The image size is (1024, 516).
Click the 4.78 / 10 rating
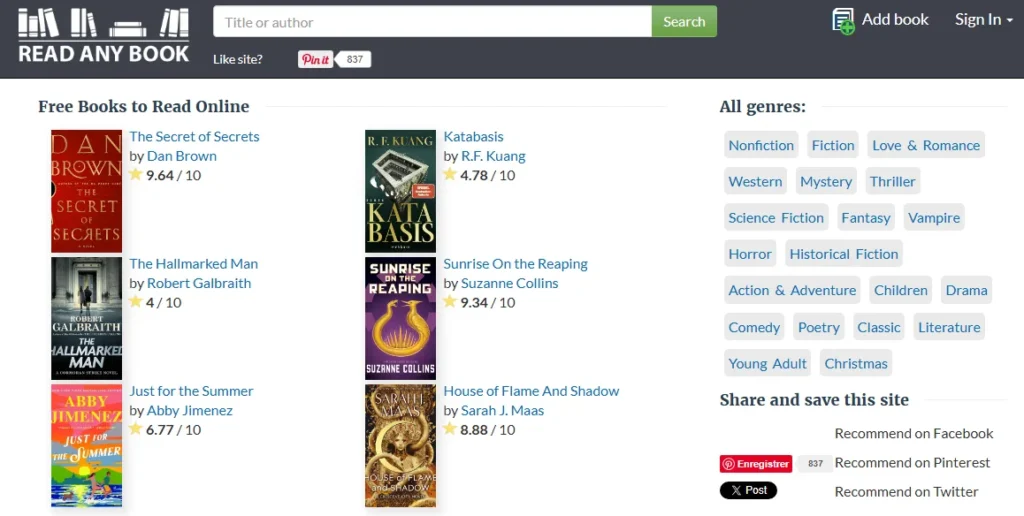487,176
